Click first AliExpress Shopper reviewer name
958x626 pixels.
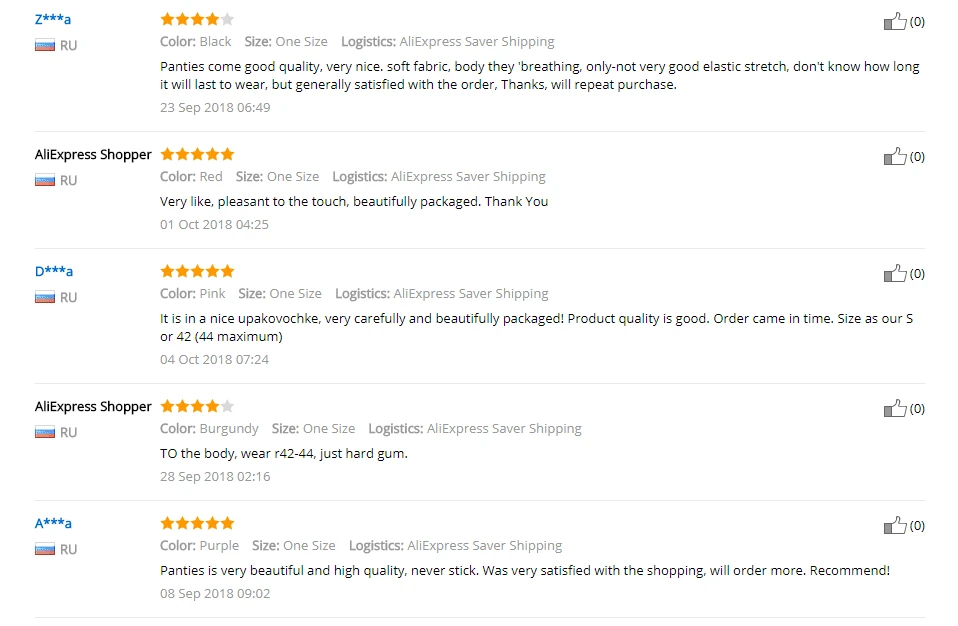(93, 155)
